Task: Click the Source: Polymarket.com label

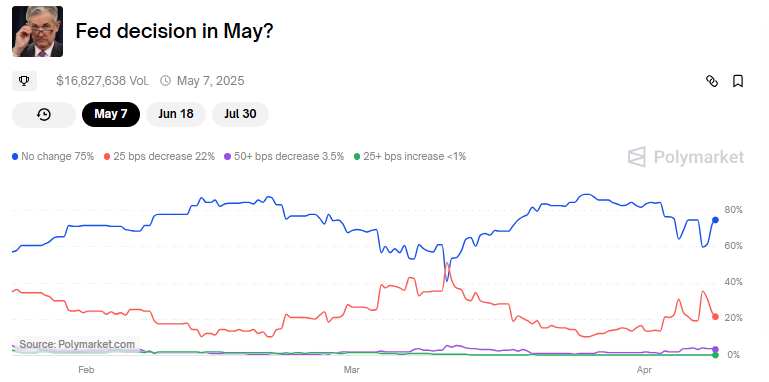Action: point(77,344)
